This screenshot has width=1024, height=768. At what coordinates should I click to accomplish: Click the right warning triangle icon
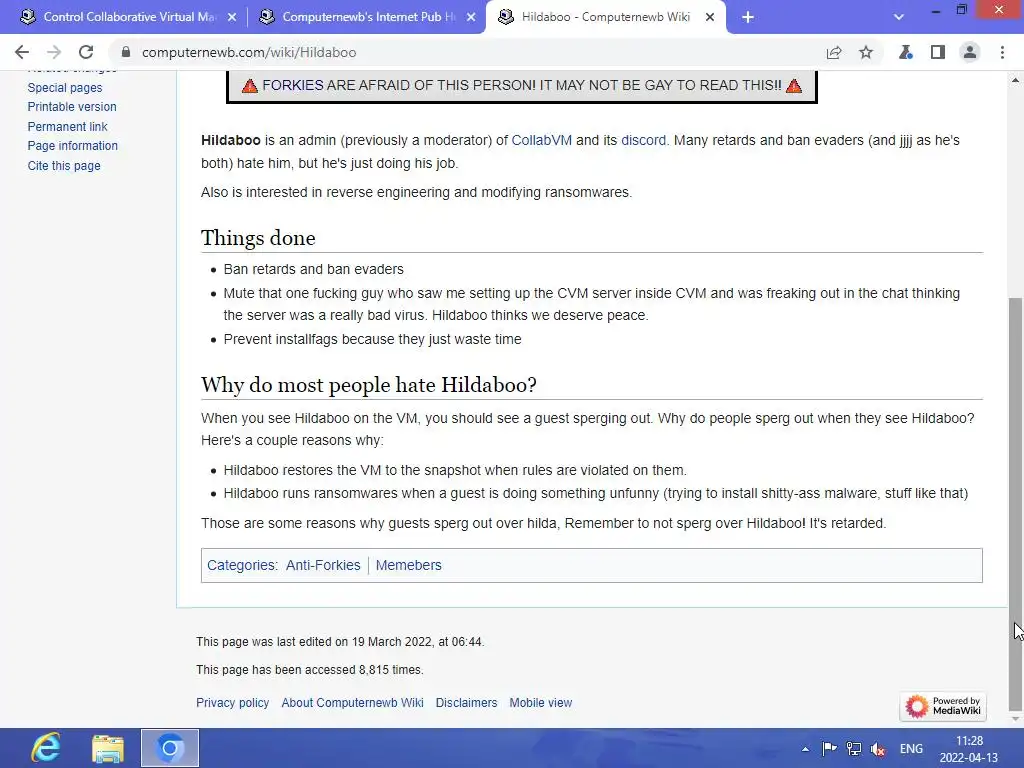coord(794,86)
